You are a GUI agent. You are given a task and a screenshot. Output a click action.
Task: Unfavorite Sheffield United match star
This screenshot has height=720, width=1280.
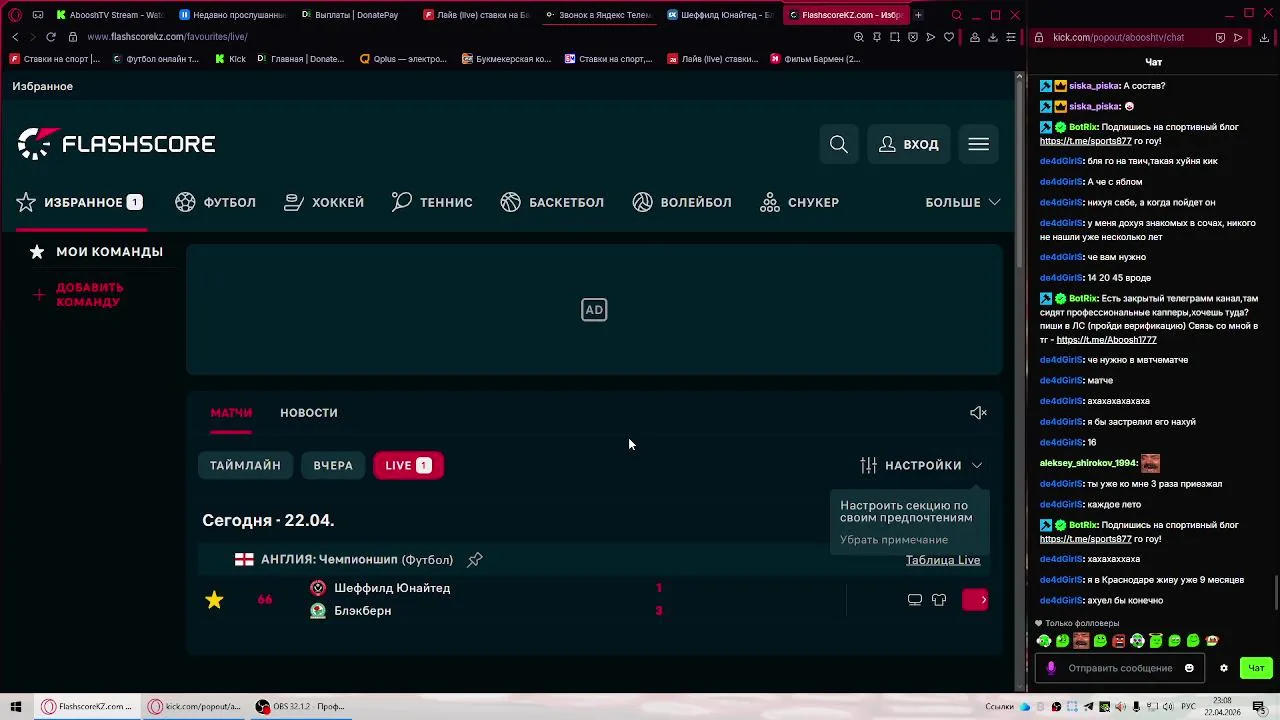tap(214, 600)
